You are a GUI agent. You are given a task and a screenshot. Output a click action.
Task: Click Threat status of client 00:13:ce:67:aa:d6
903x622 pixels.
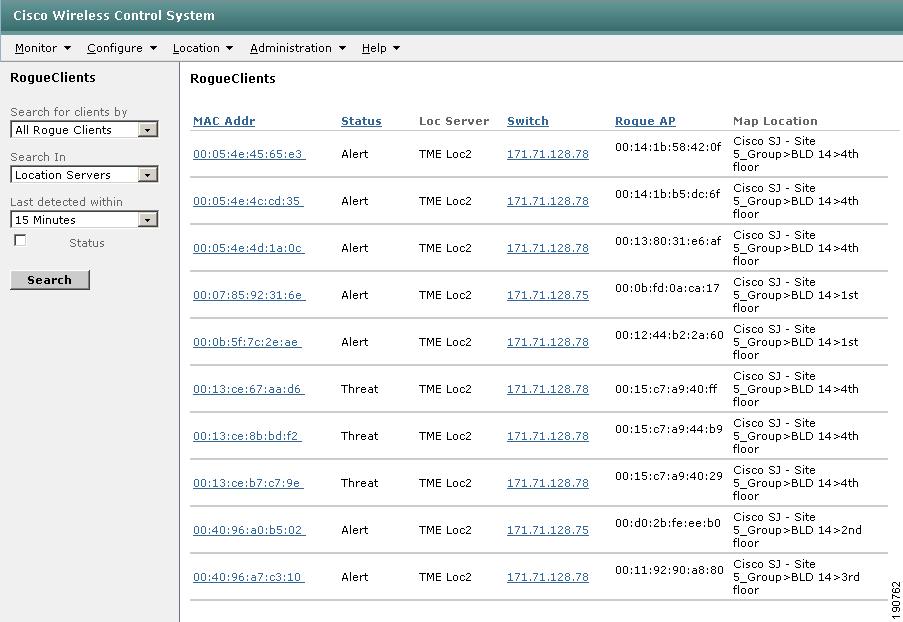click(359, 389)
